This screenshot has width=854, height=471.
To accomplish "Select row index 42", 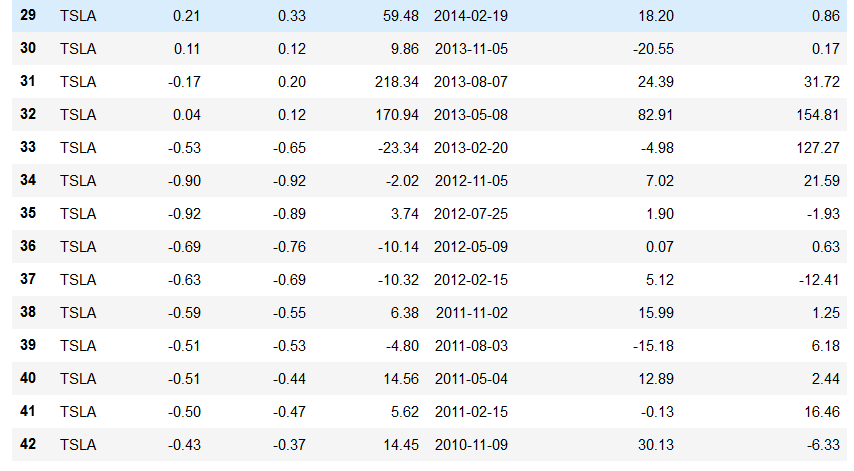I will (28, 445).
